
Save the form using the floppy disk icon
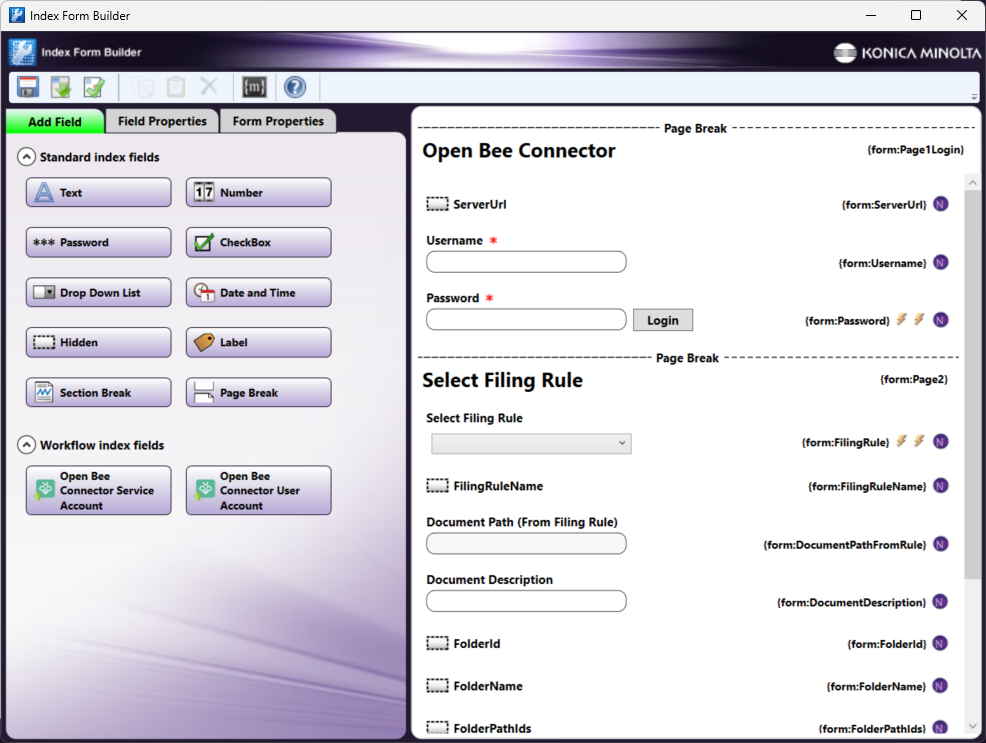(27, 87)
